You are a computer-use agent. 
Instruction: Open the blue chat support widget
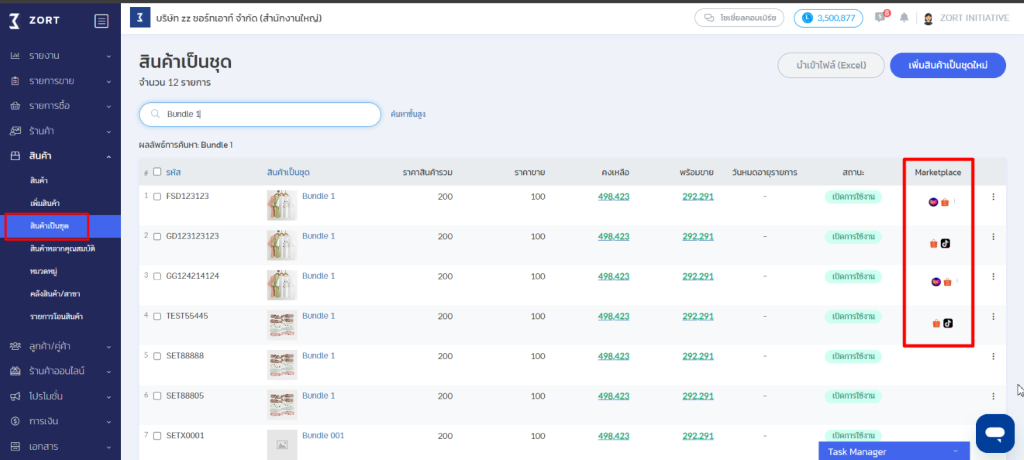click(x=994, y=433)
